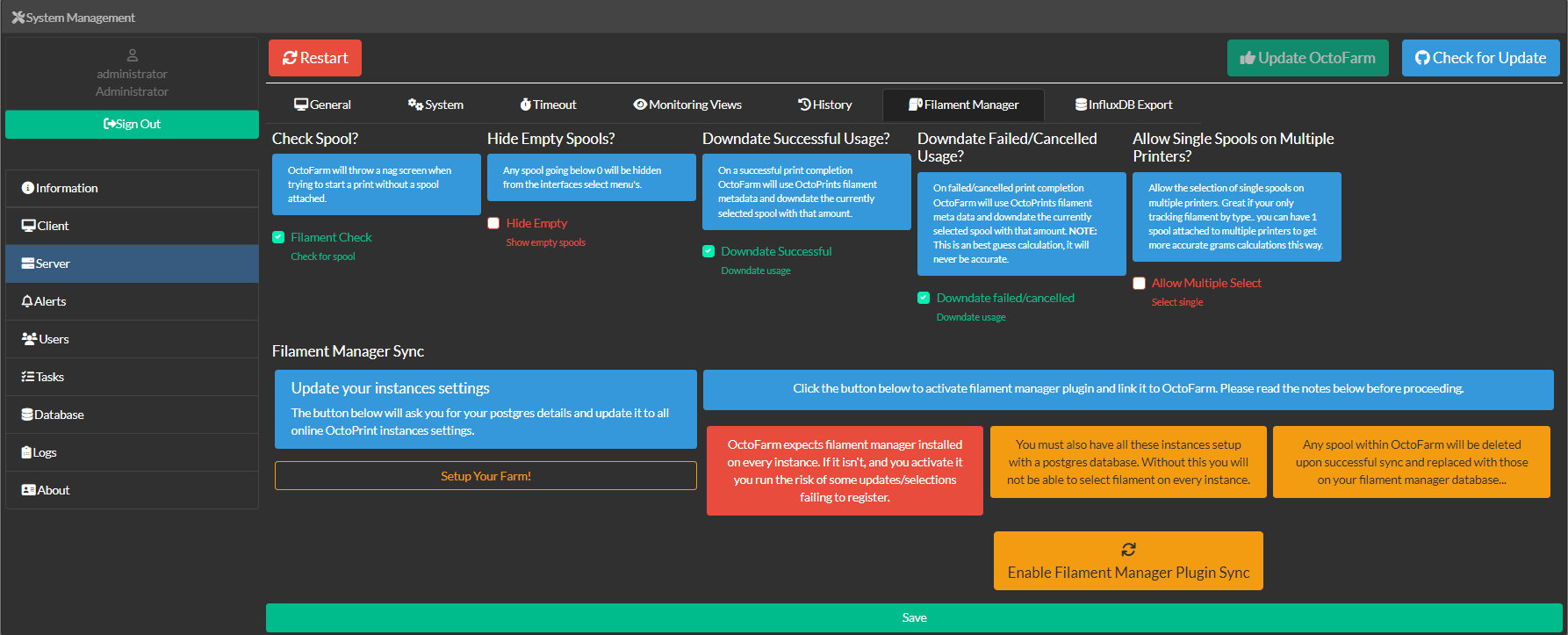Open the History clock icon tab

click(804, 105)
